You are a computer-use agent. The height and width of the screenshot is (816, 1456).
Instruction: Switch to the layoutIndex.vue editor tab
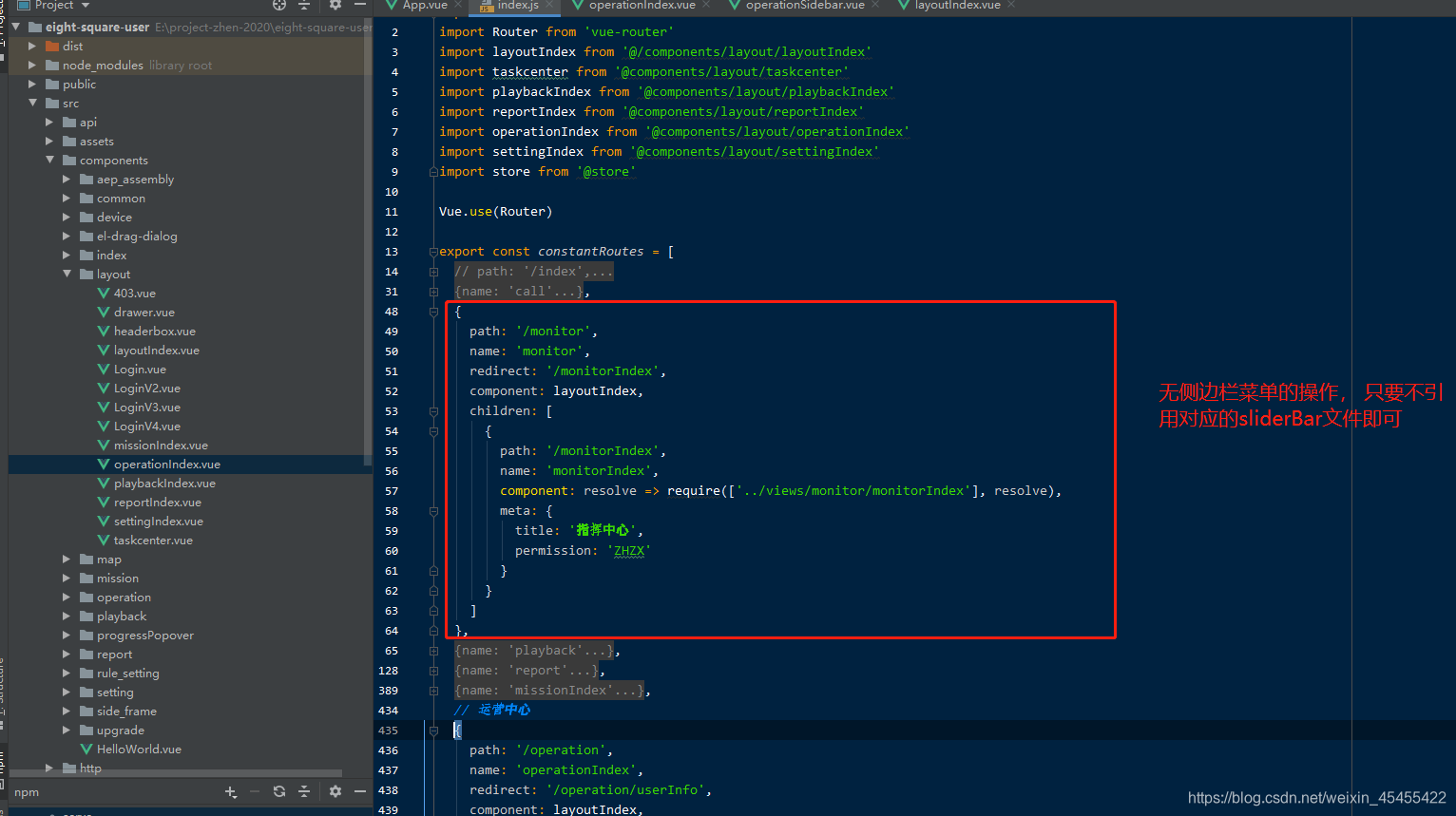point(957,6)
